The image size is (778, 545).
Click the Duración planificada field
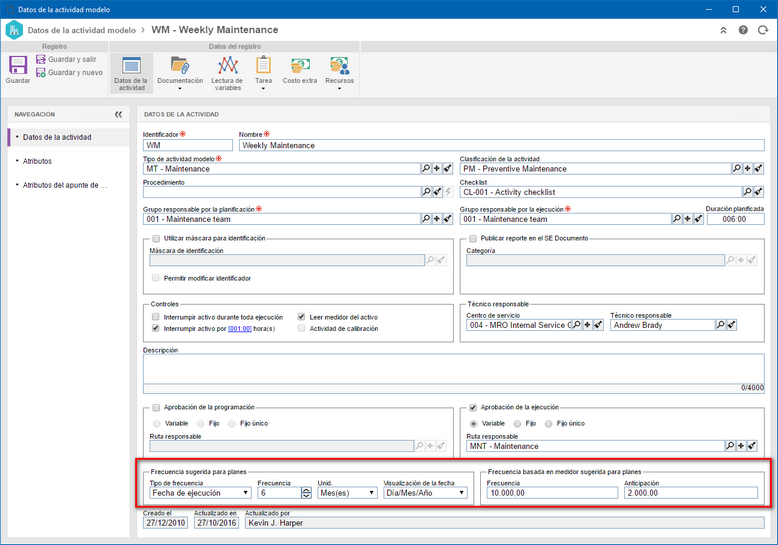pyautogui.click(x=735, y=219)
